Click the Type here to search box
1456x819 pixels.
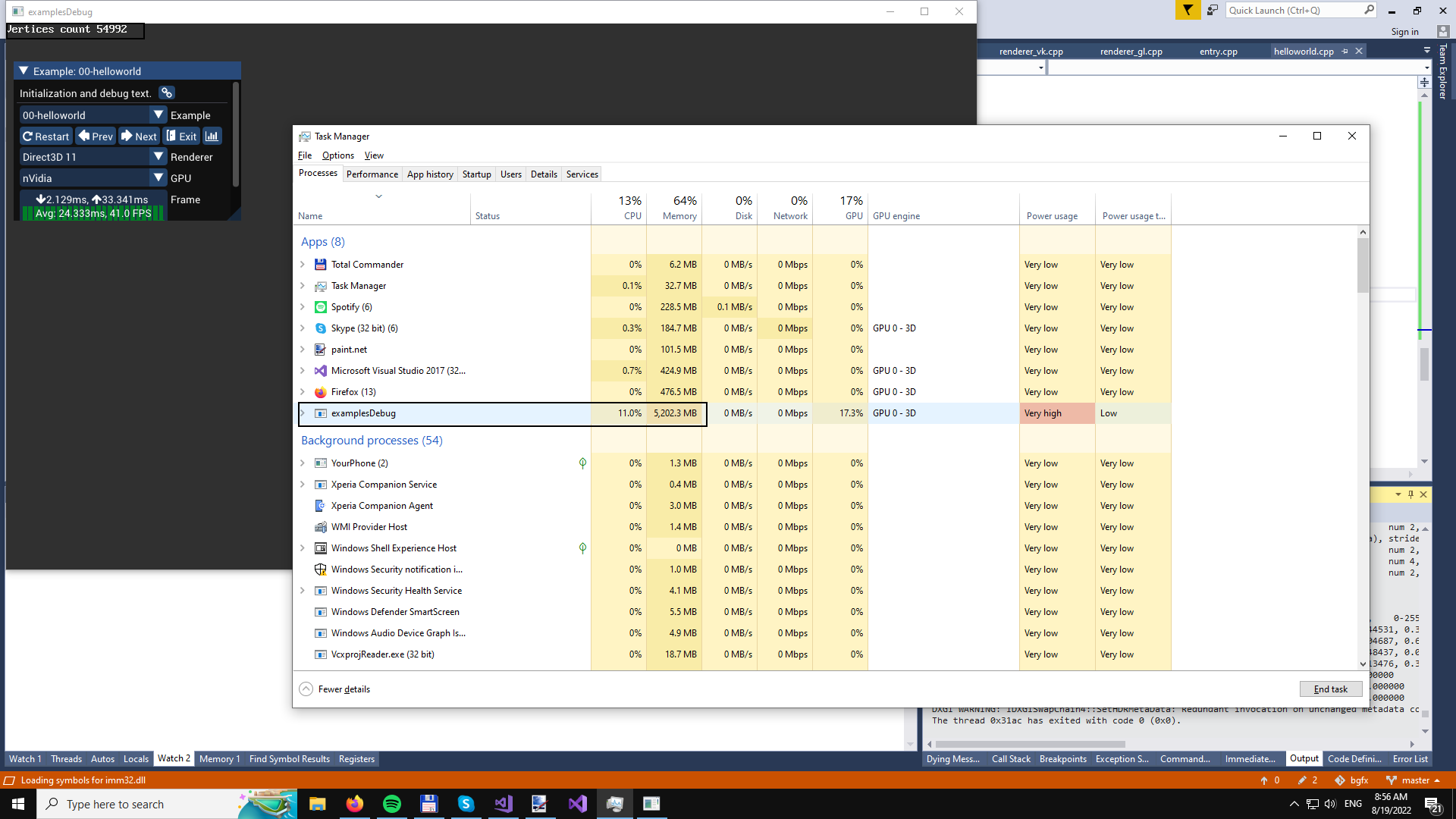point(136,805)
